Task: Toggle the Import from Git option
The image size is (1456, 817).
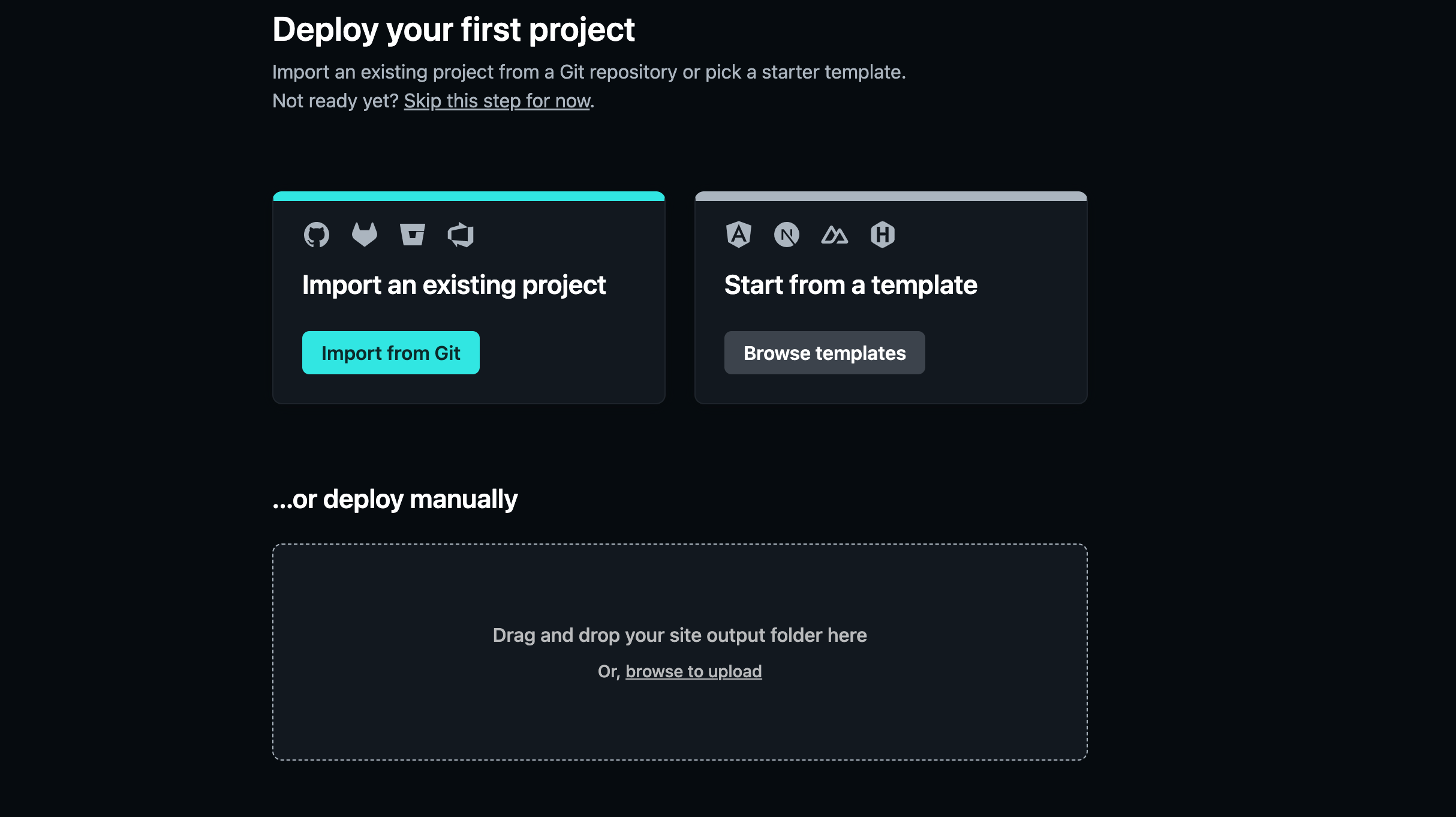Action: coord(390,352)
